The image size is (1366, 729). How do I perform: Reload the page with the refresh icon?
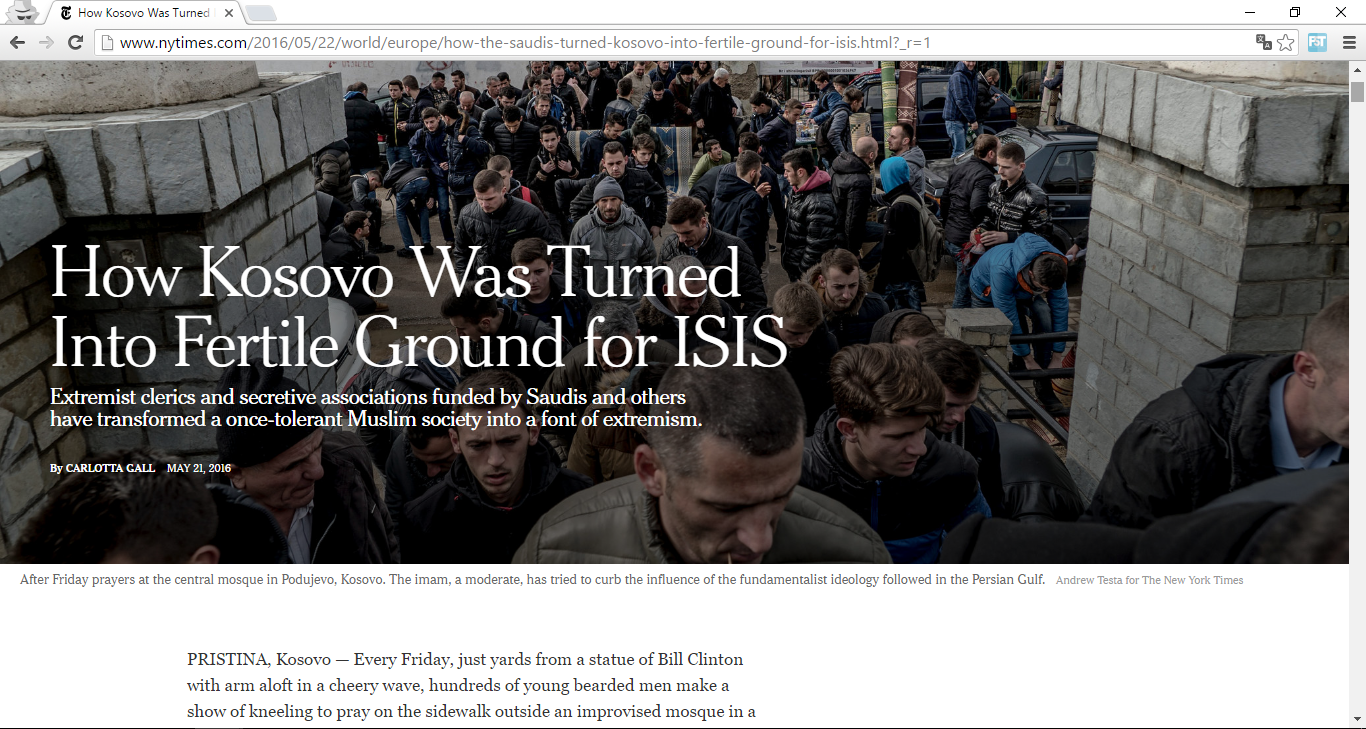(75, 42)
